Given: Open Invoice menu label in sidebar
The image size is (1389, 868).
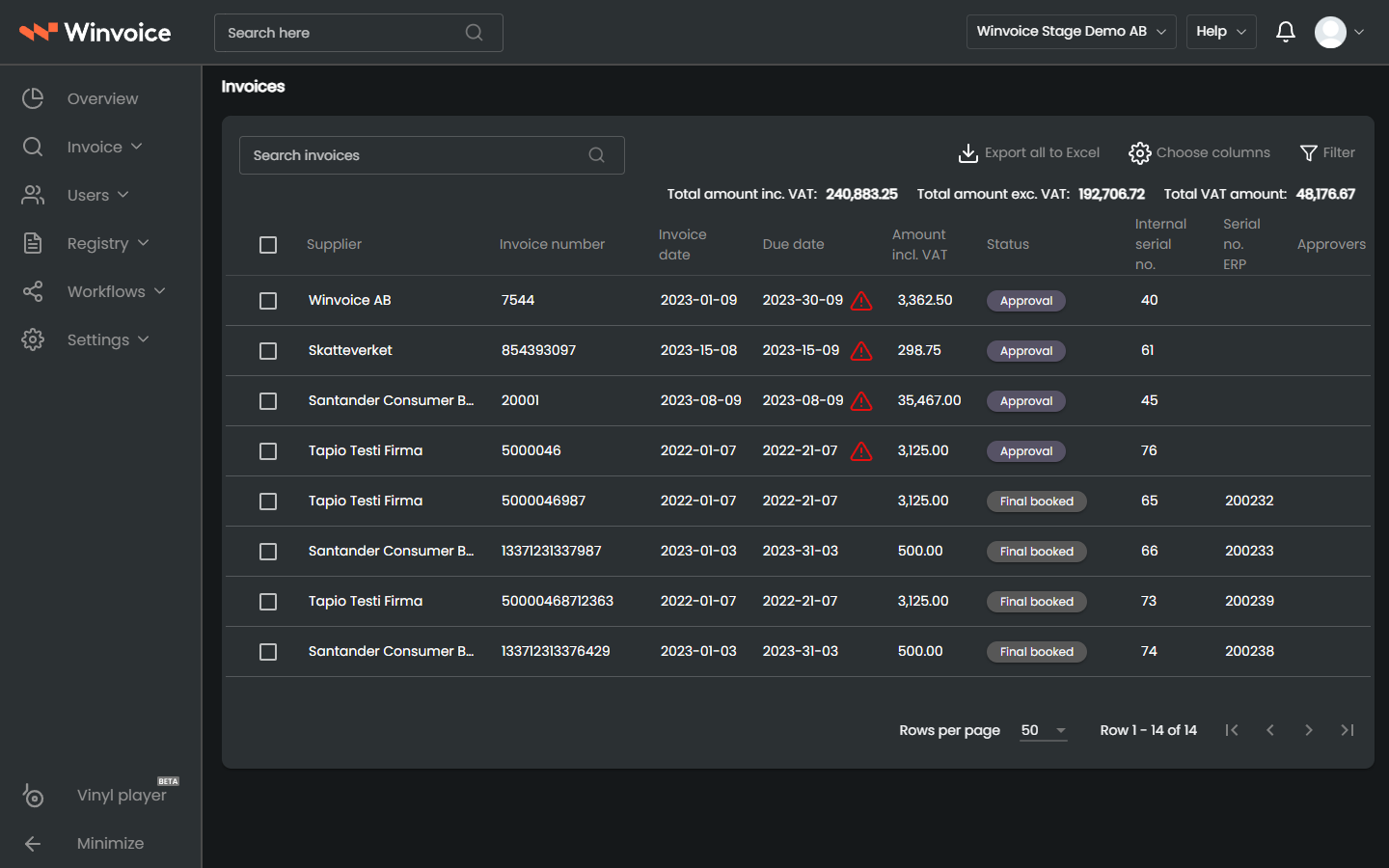Looking at the screenshot, I should click(x=95, y=147).
